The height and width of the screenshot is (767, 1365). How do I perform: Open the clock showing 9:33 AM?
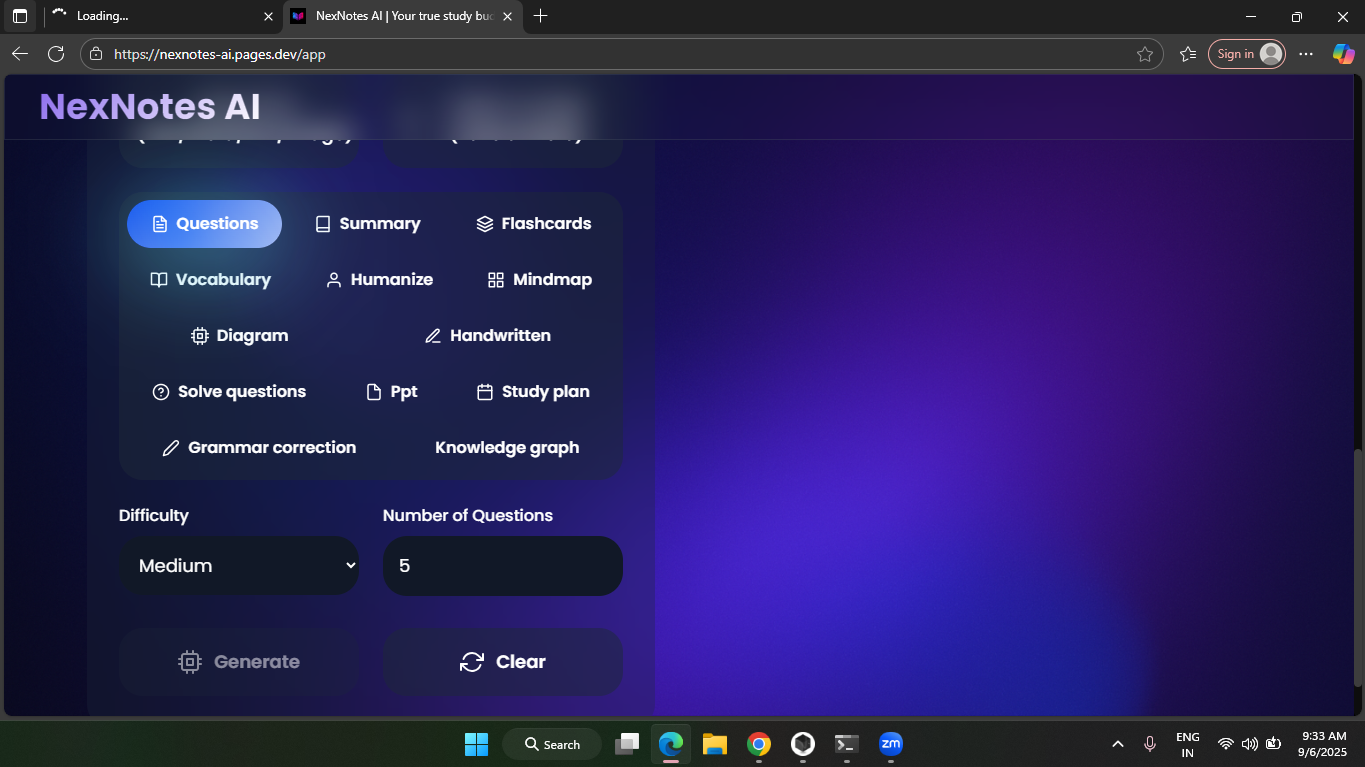pyautogui.click(x=1324, y=744)
